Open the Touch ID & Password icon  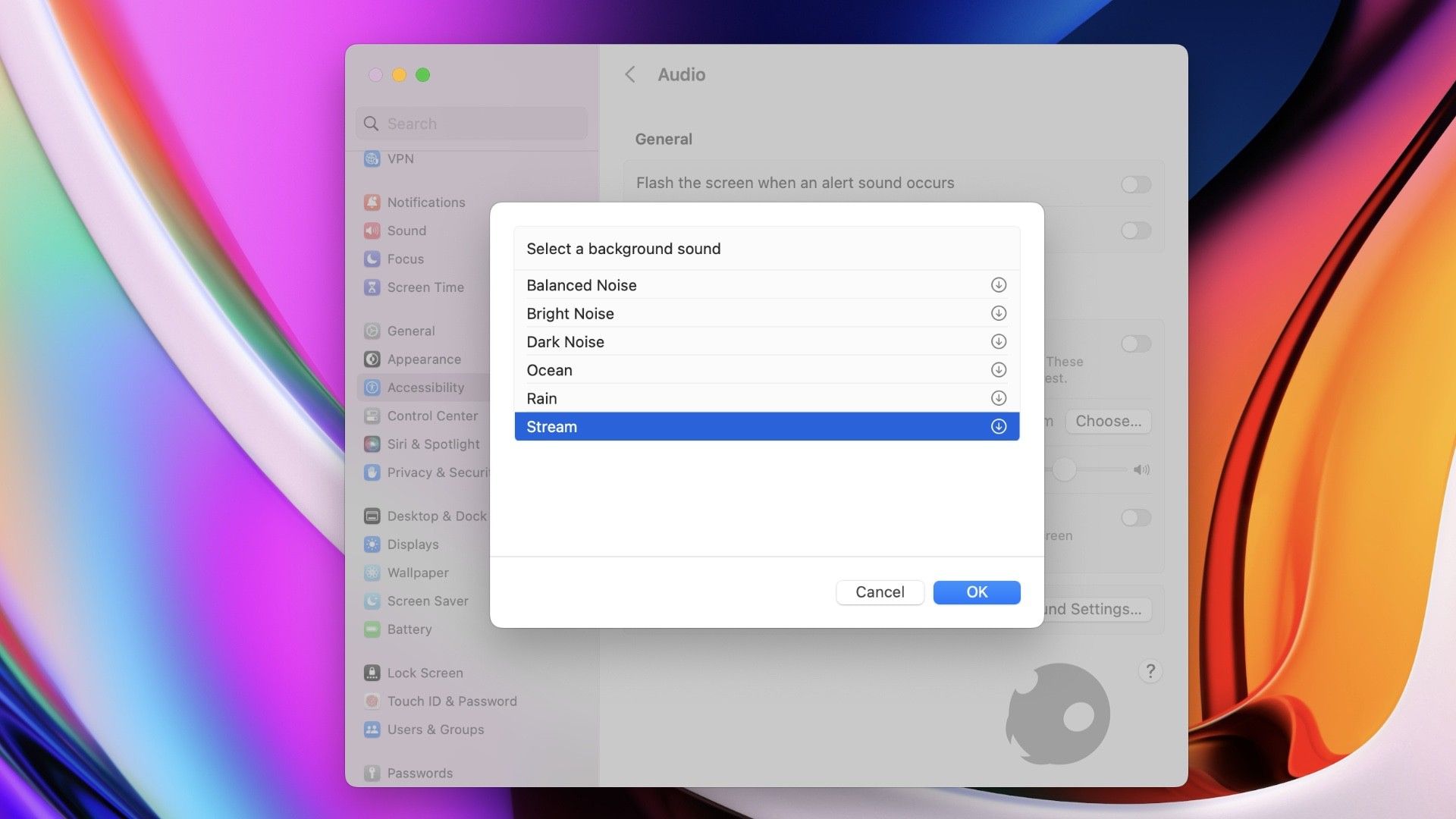372,701
